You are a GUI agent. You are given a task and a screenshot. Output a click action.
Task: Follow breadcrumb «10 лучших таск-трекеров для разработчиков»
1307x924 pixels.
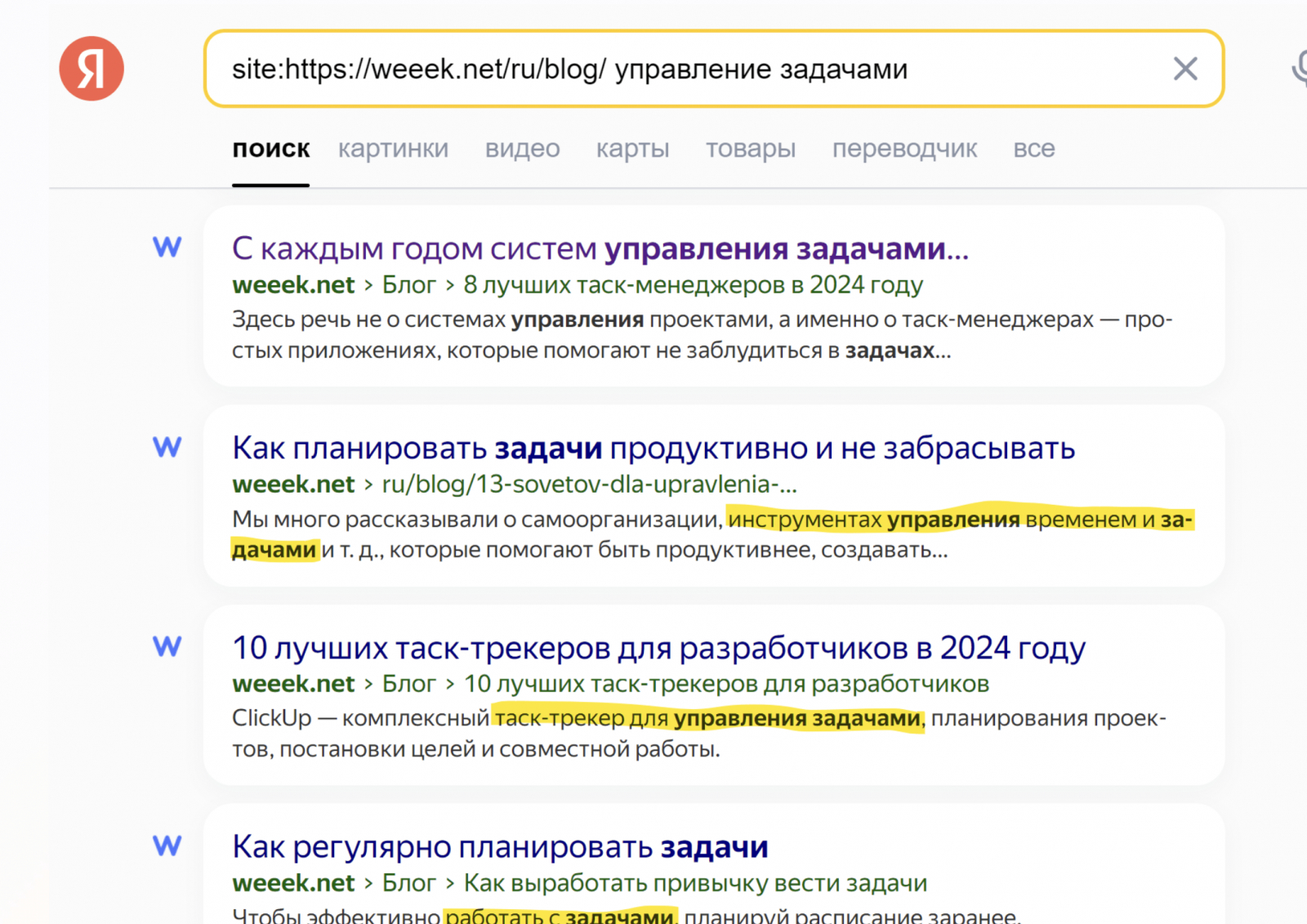727,683
